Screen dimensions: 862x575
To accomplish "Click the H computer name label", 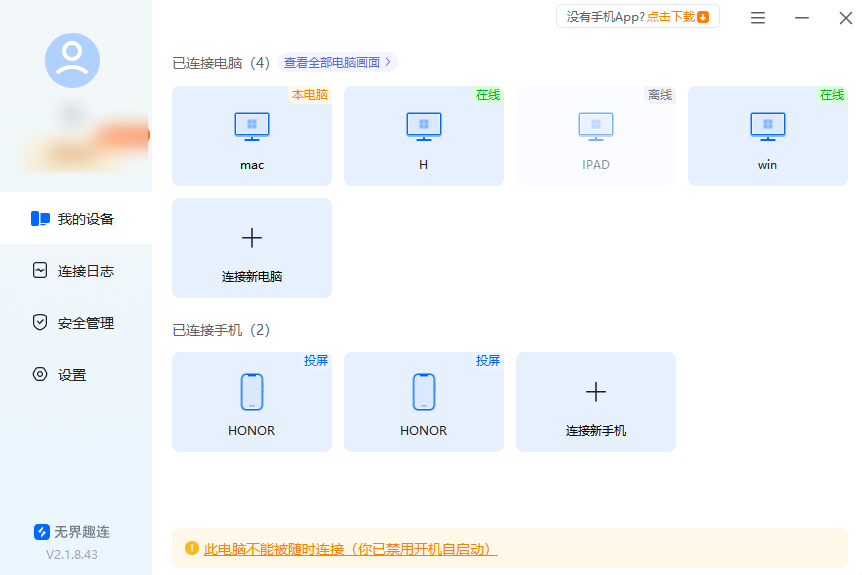I will [423, 164].
